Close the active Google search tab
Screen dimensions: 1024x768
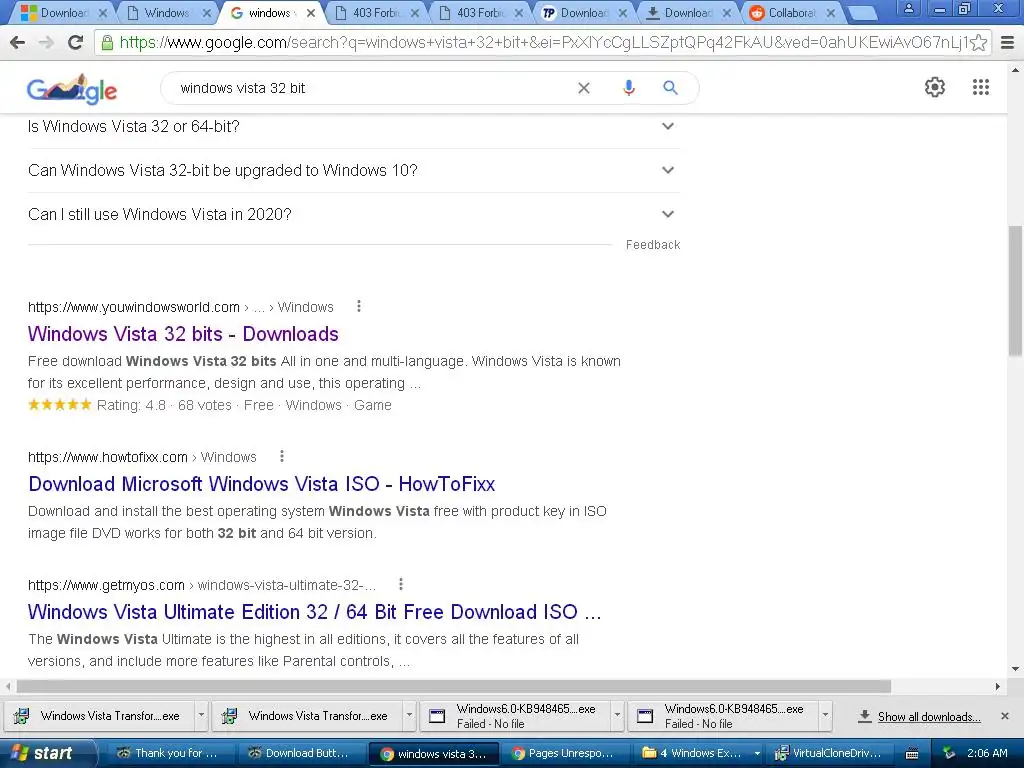coord(311,12)
